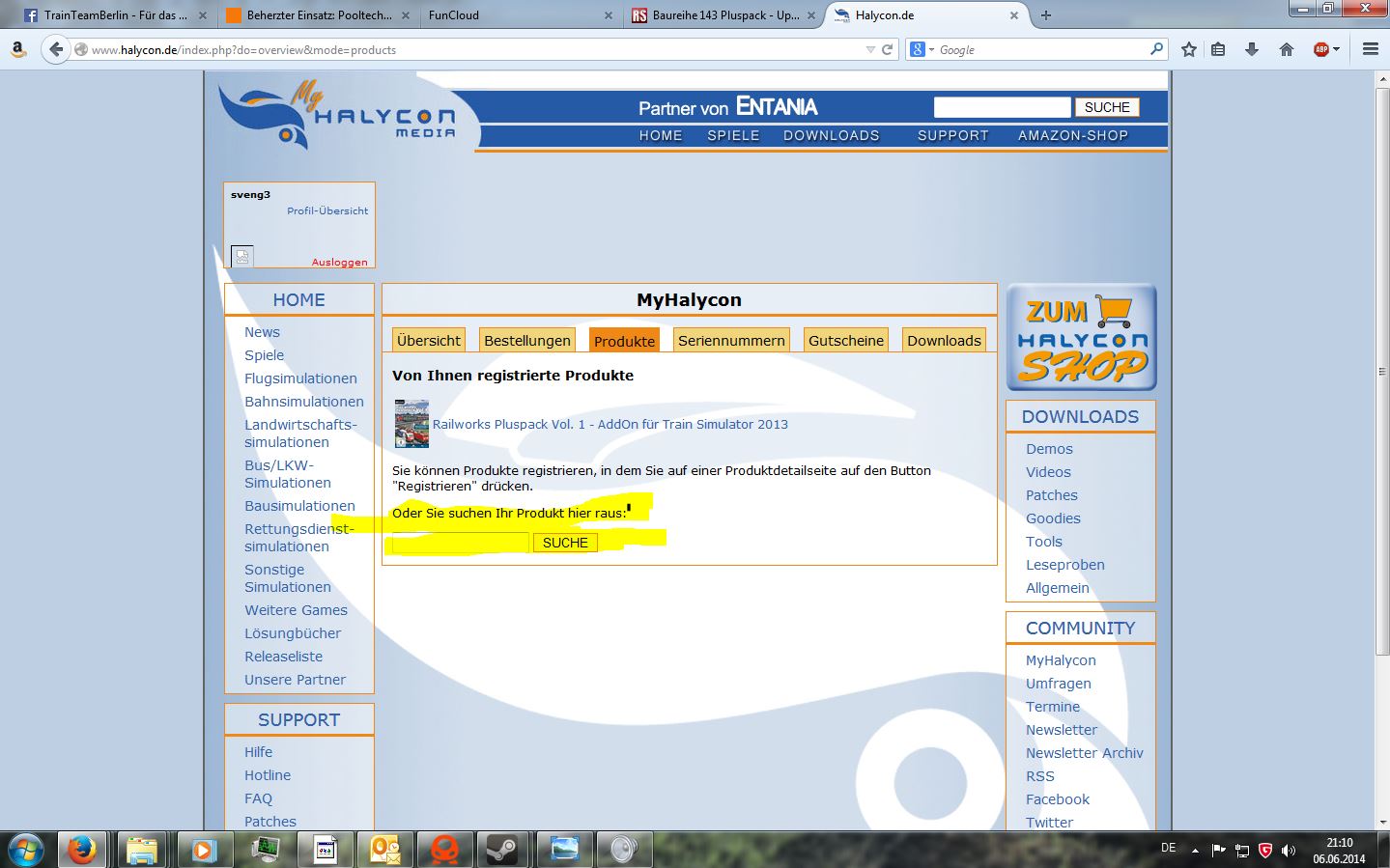Open the Übersicht tab in MyHalycon
This screenshot has width=1390, height=868.
coord(429,340)
